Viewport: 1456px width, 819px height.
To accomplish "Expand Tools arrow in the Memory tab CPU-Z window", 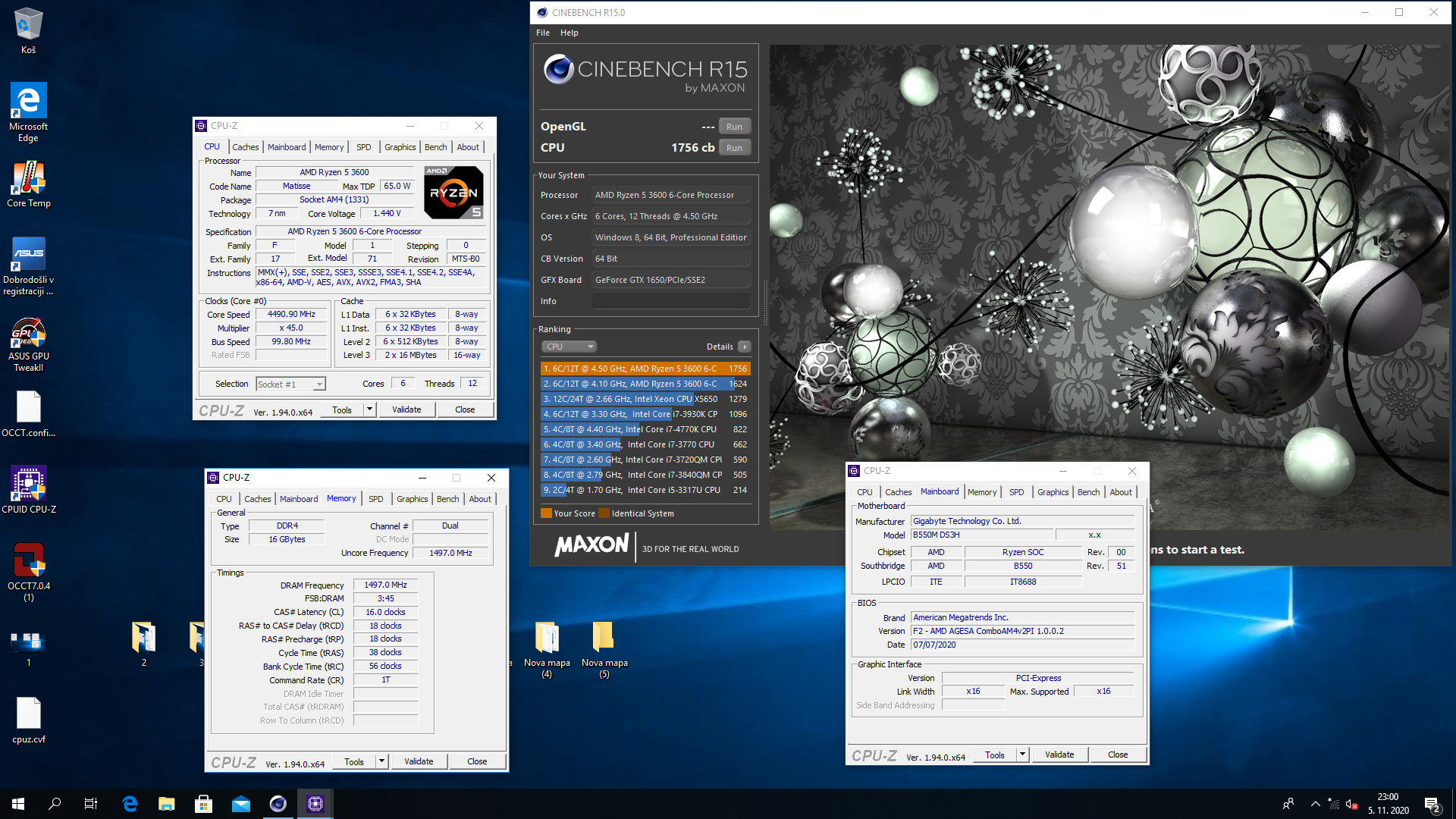I will 382,761.
